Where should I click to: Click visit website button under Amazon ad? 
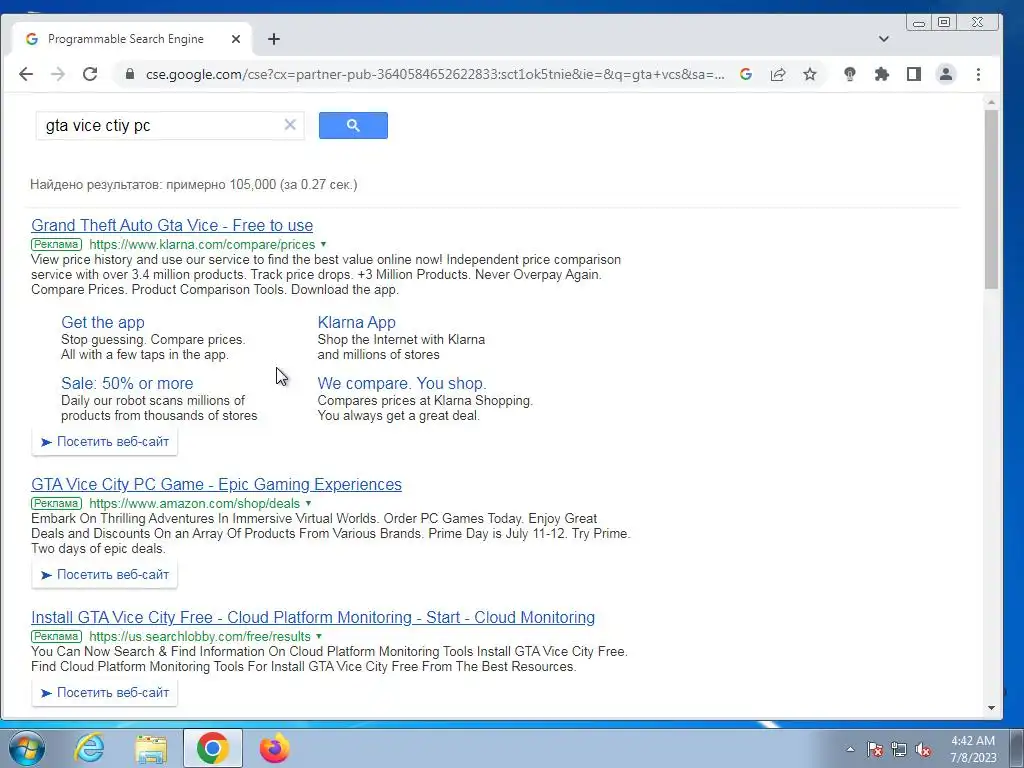(x=104, y=575)
